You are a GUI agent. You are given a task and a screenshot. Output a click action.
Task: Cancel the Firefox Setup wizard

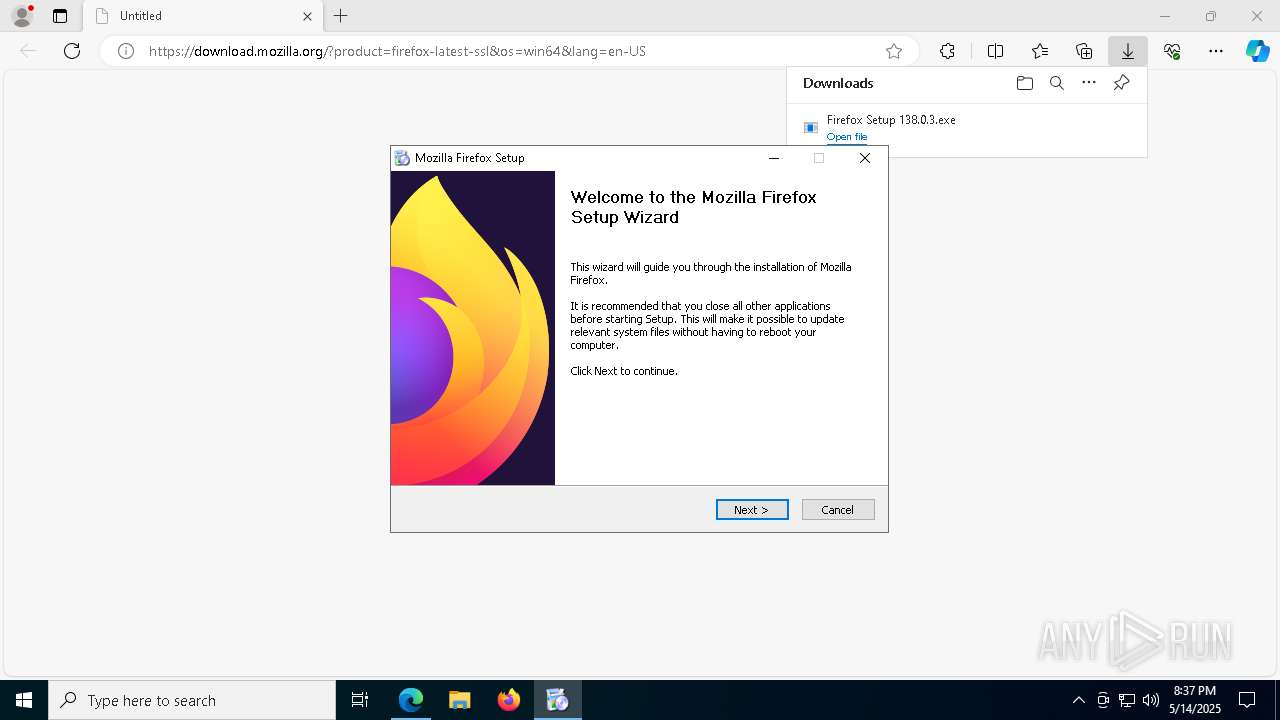(838, 510)
